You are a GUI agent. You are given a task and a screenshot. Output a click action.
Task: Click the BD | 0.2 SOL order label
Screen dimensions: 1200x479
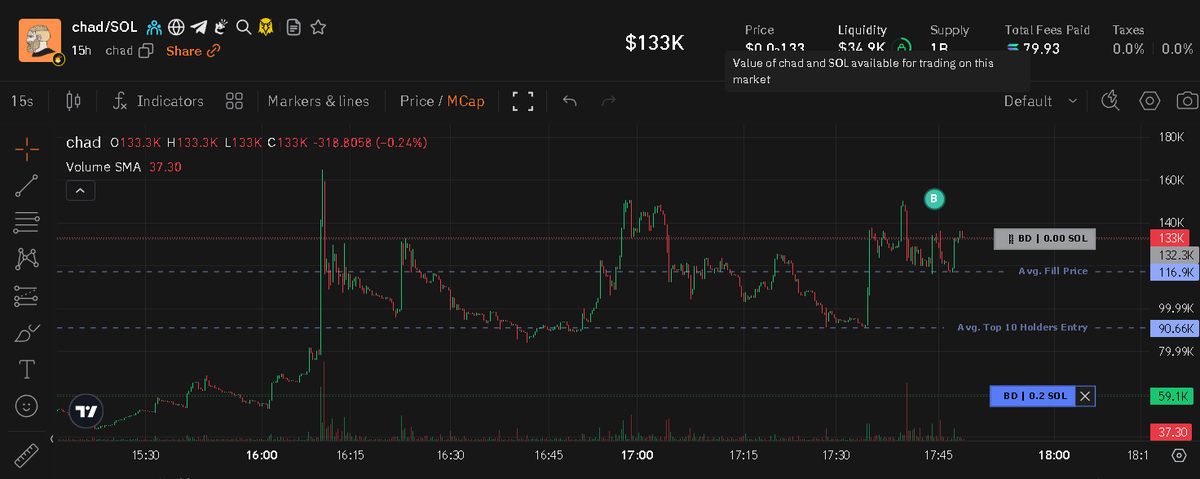1032,396
